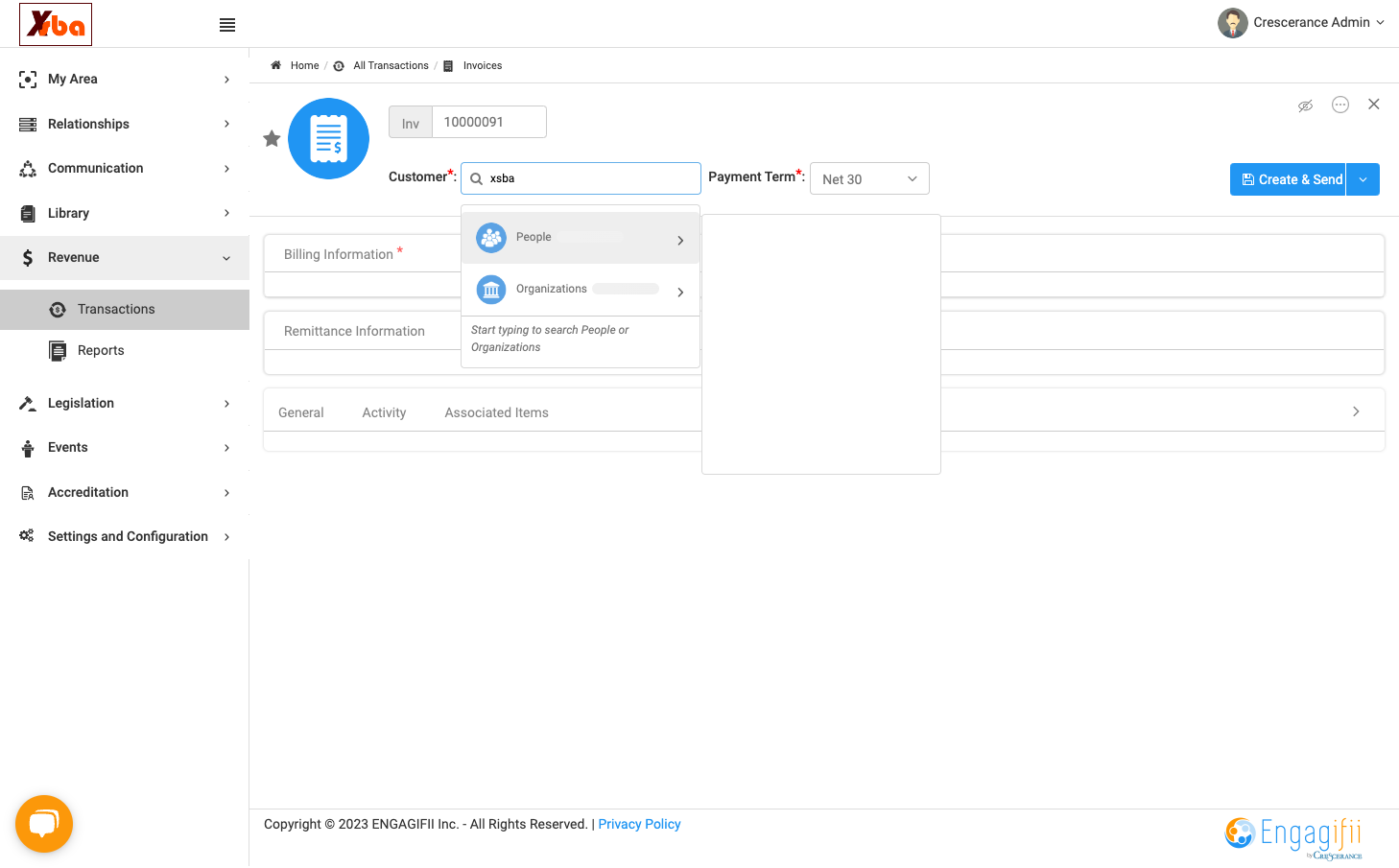Select People search category
The width and height of the screenshot is (1399, 868).
pos(581,238)
